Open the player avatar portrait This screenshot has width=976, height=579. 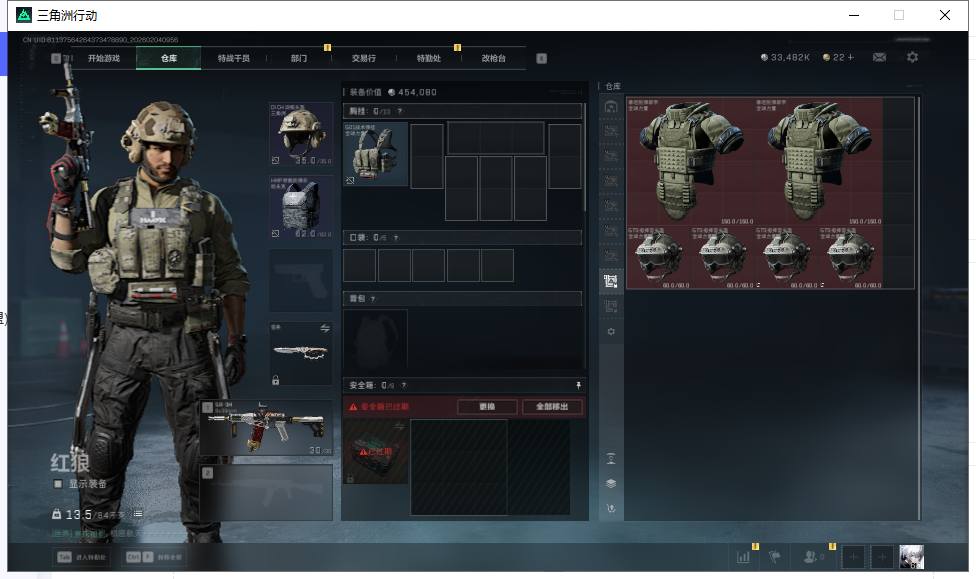(911, 557)
